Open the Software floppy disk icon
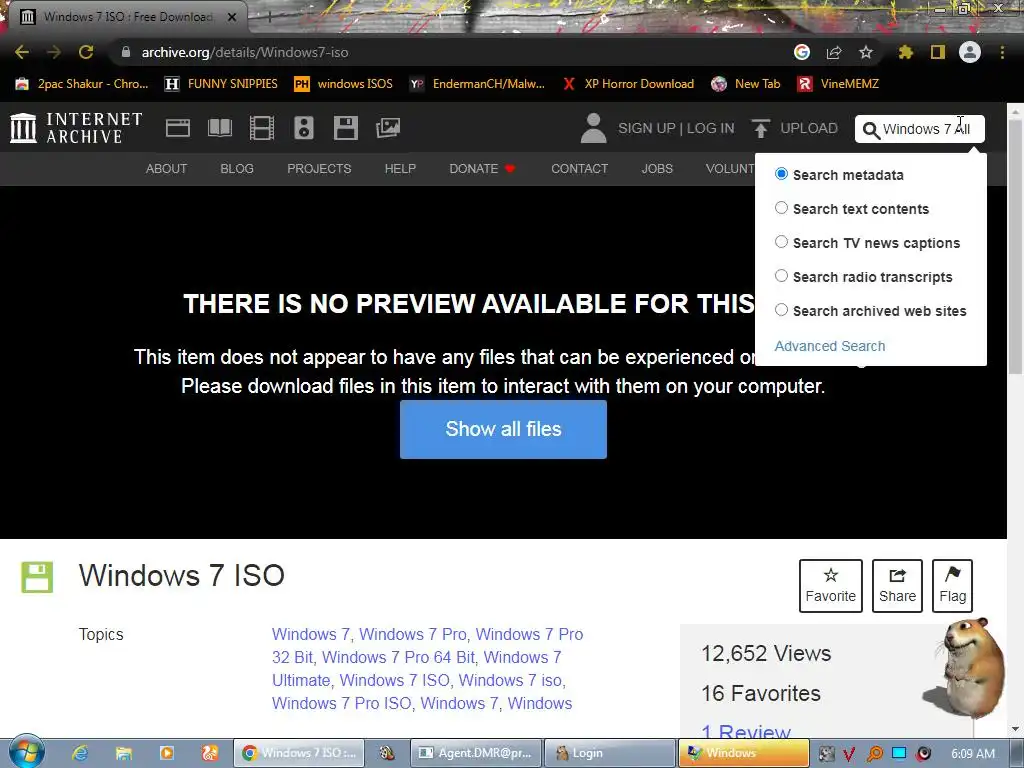This screenshot has height=768, width=1024. tap(345, 128)
